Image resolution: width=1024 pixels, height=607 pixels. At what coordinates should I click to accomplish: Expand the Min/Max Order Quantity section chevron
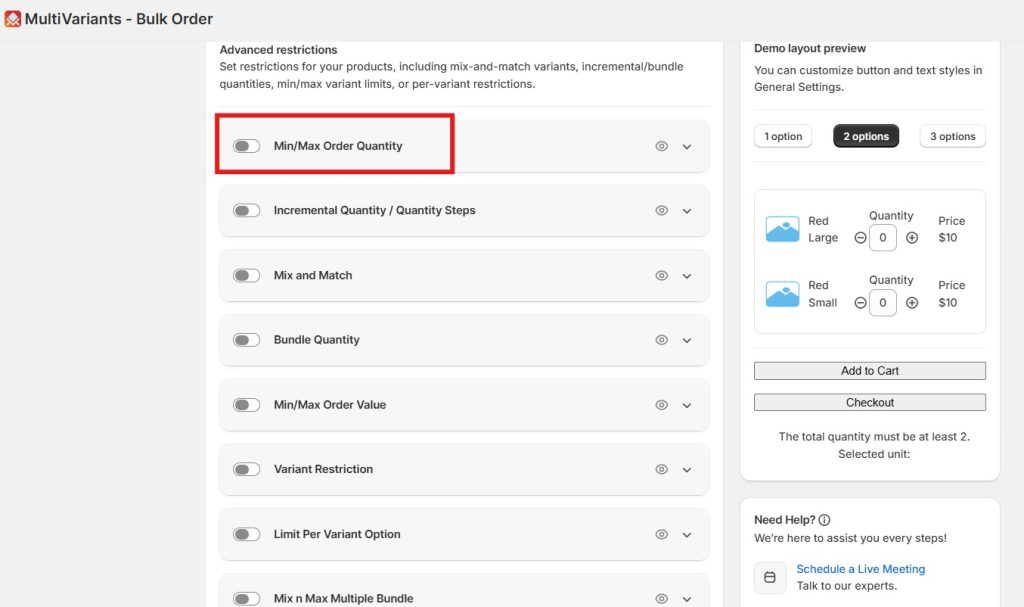click(x=687, y=146)
